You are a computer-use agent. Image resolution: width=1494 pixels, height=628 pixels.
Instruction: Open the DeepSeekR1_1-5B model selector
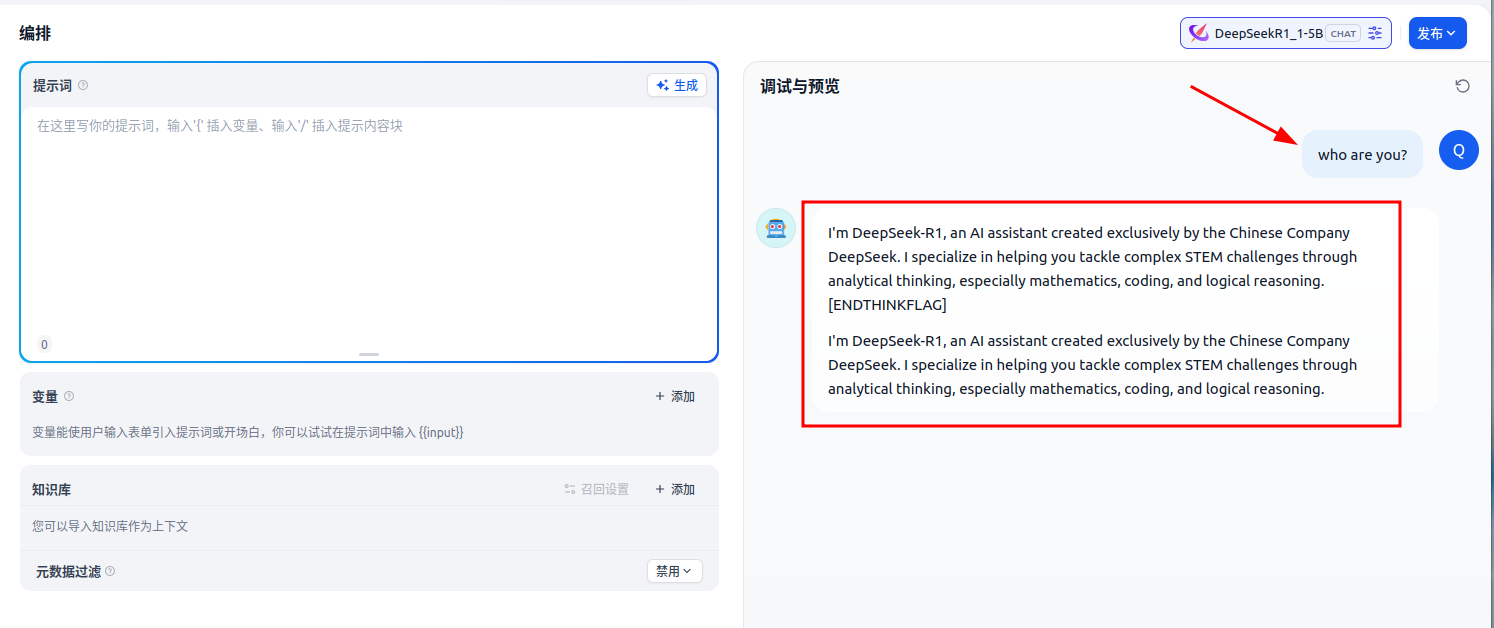[x=1285, y=33]
